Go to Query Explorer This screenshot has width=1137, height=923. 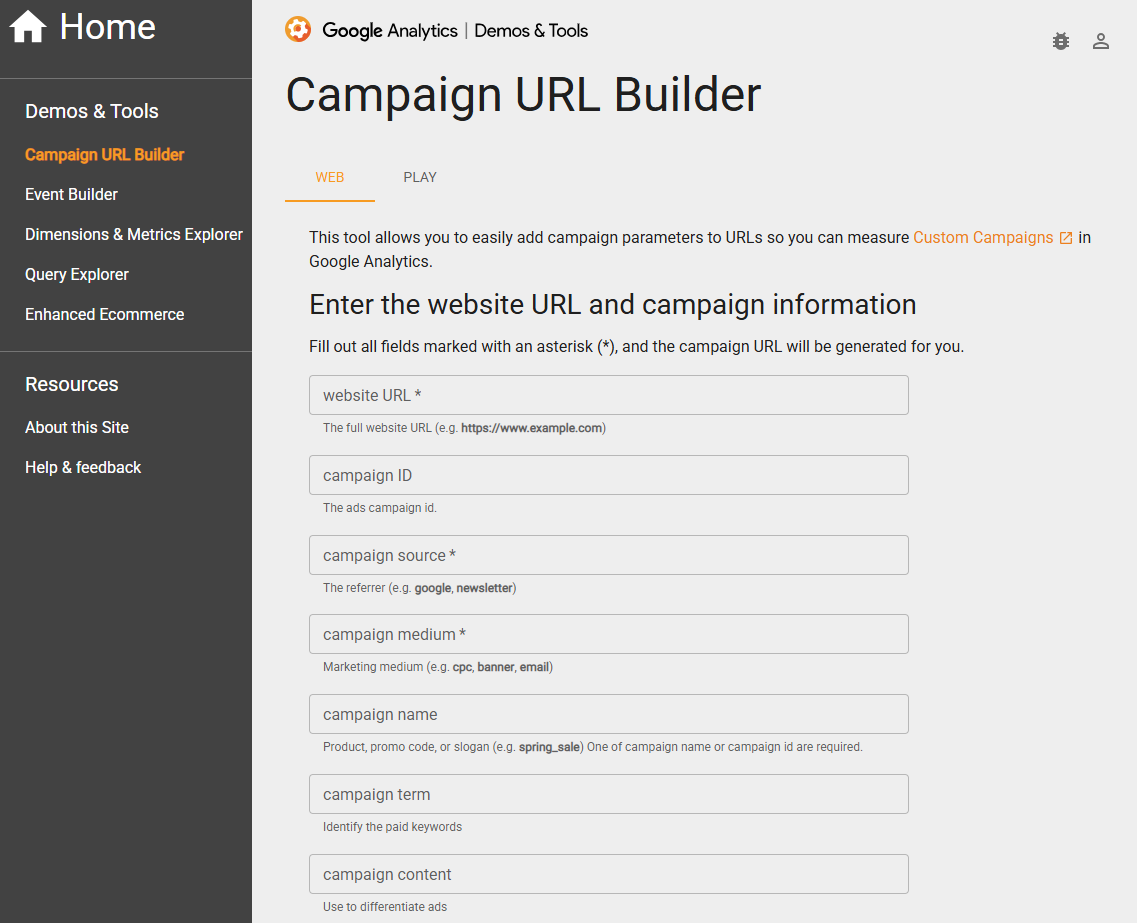pyautogui.click(x=76, y=274)
